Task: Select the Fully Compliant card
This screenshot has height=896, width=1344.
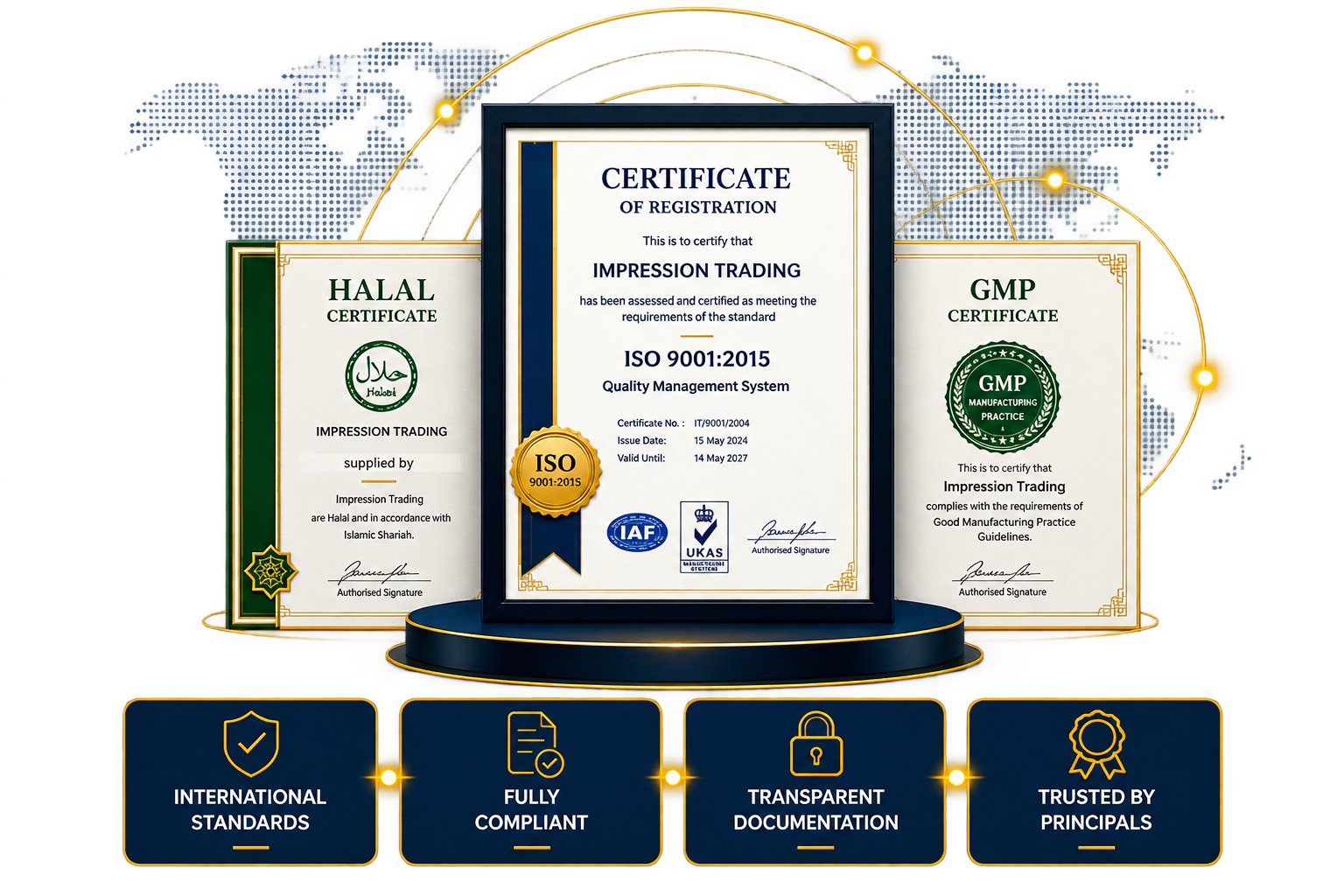Action: (531, 781)
